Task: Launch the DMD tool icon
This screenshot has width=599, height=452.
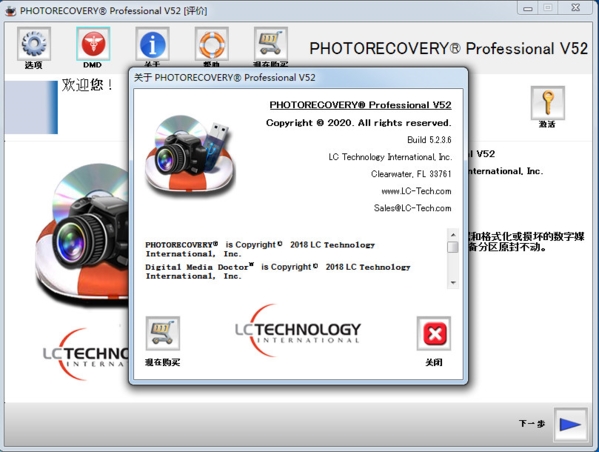Action: pyautogui.click(x=93, y=44)
